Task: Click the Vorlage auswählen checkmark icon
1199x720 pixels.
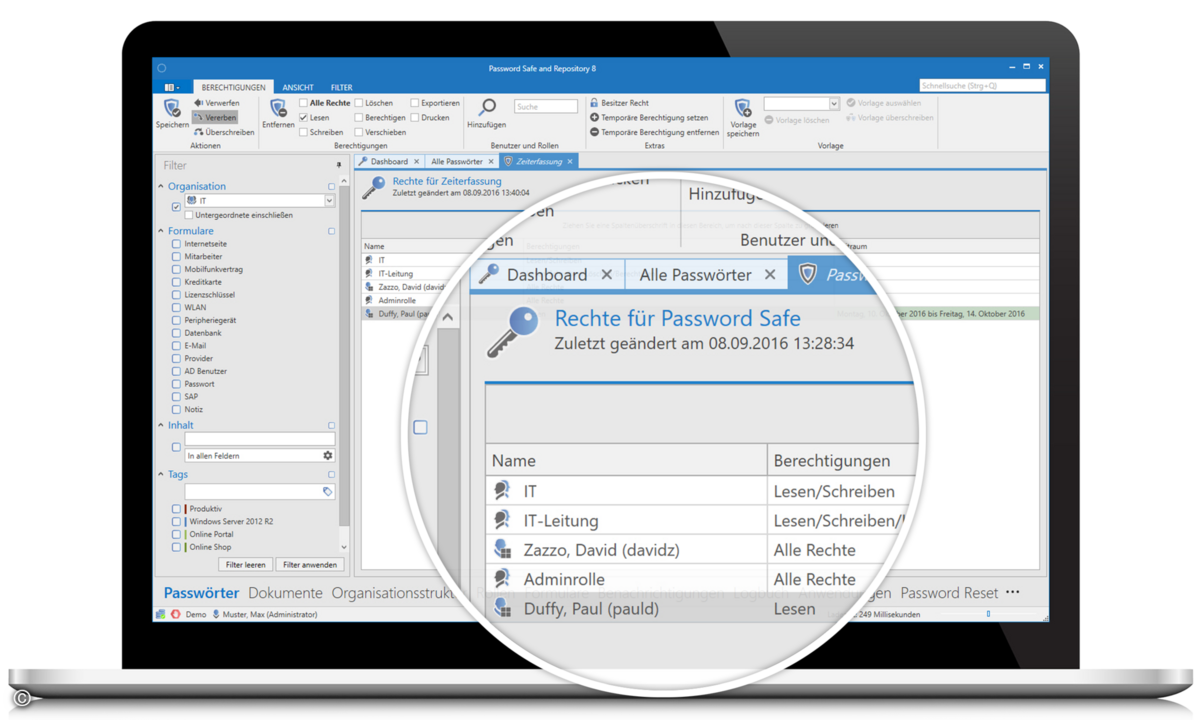Action: (x=850, y=102)
